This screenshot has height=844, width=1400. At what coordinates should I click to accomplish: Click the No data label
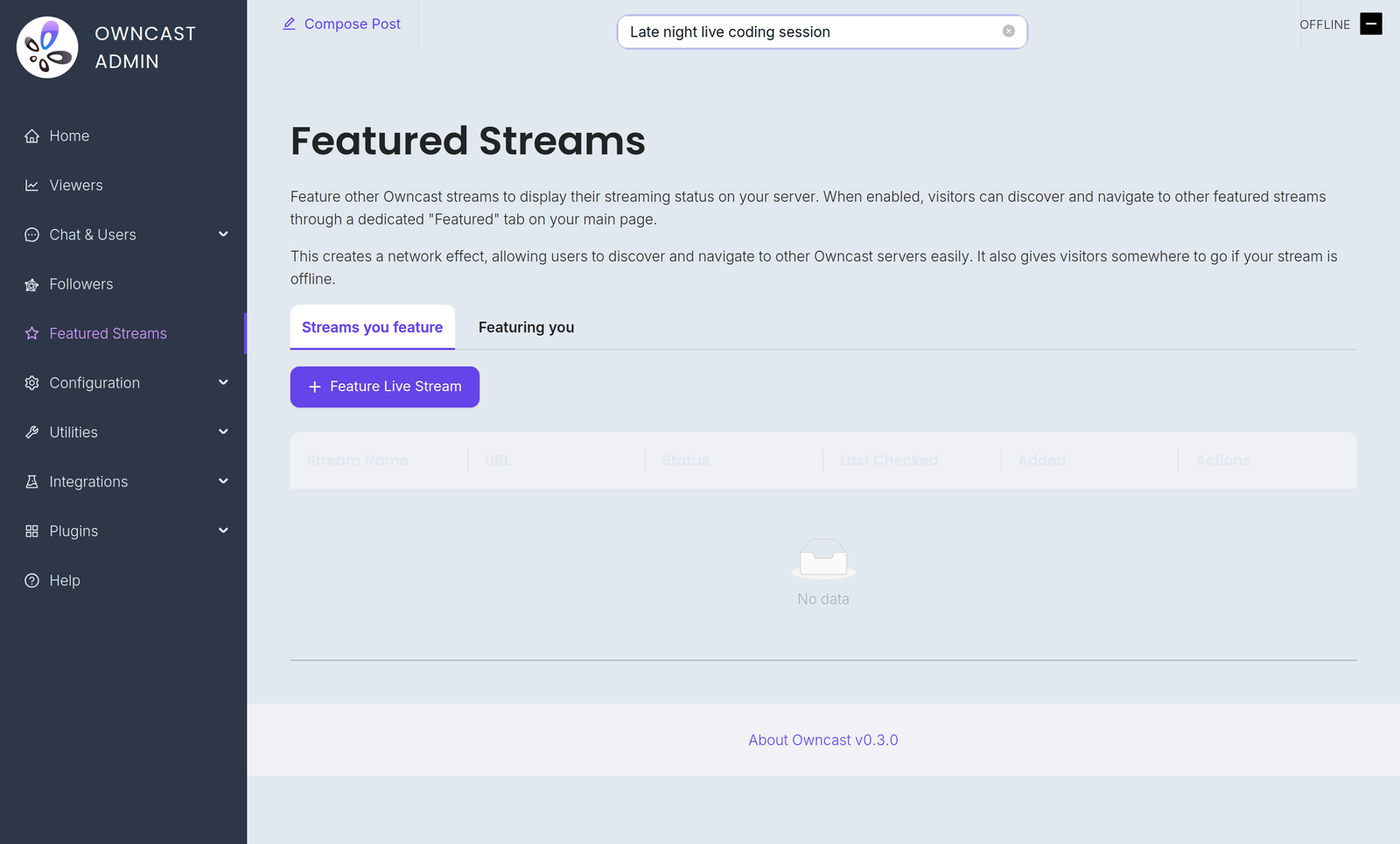click(x=823, y=599)
